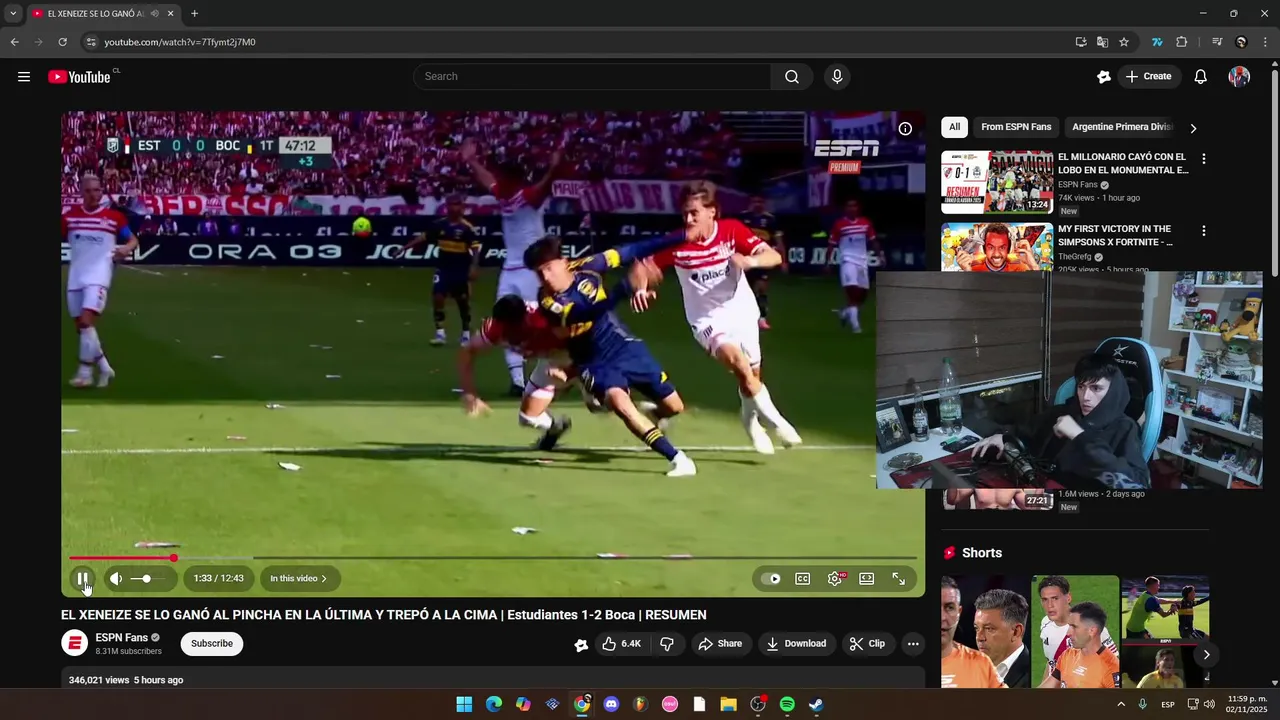Toggle the autoplay switch in the player

(770, 578)
